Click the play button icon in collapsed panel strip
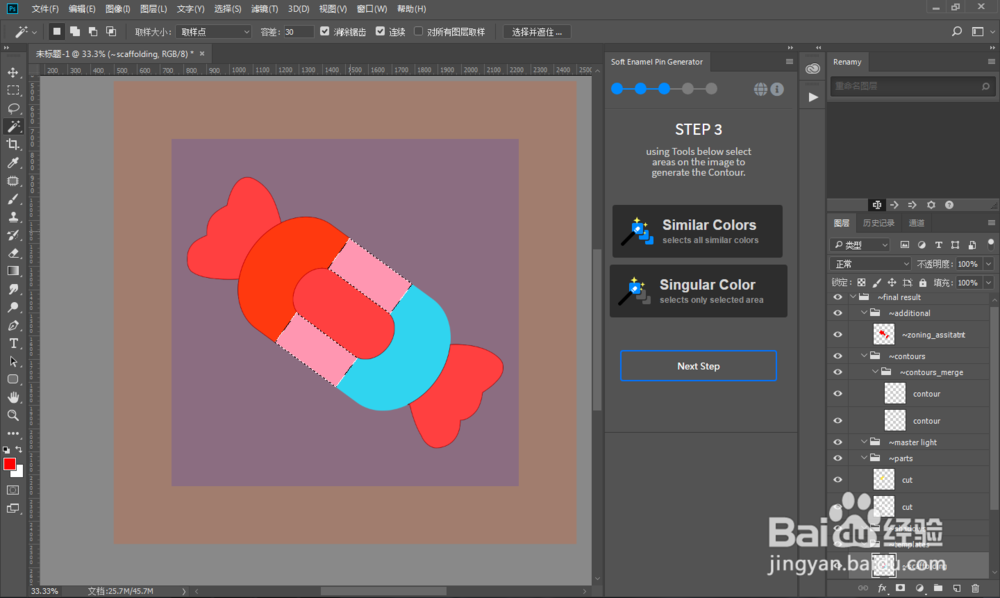The height and width of the screenshot is (598, 1000). [x=812, y=97]
